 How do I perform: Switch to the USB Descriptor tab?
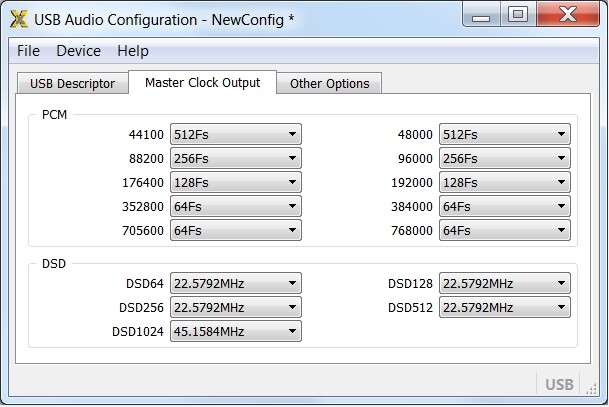click(x=72, y=84)
